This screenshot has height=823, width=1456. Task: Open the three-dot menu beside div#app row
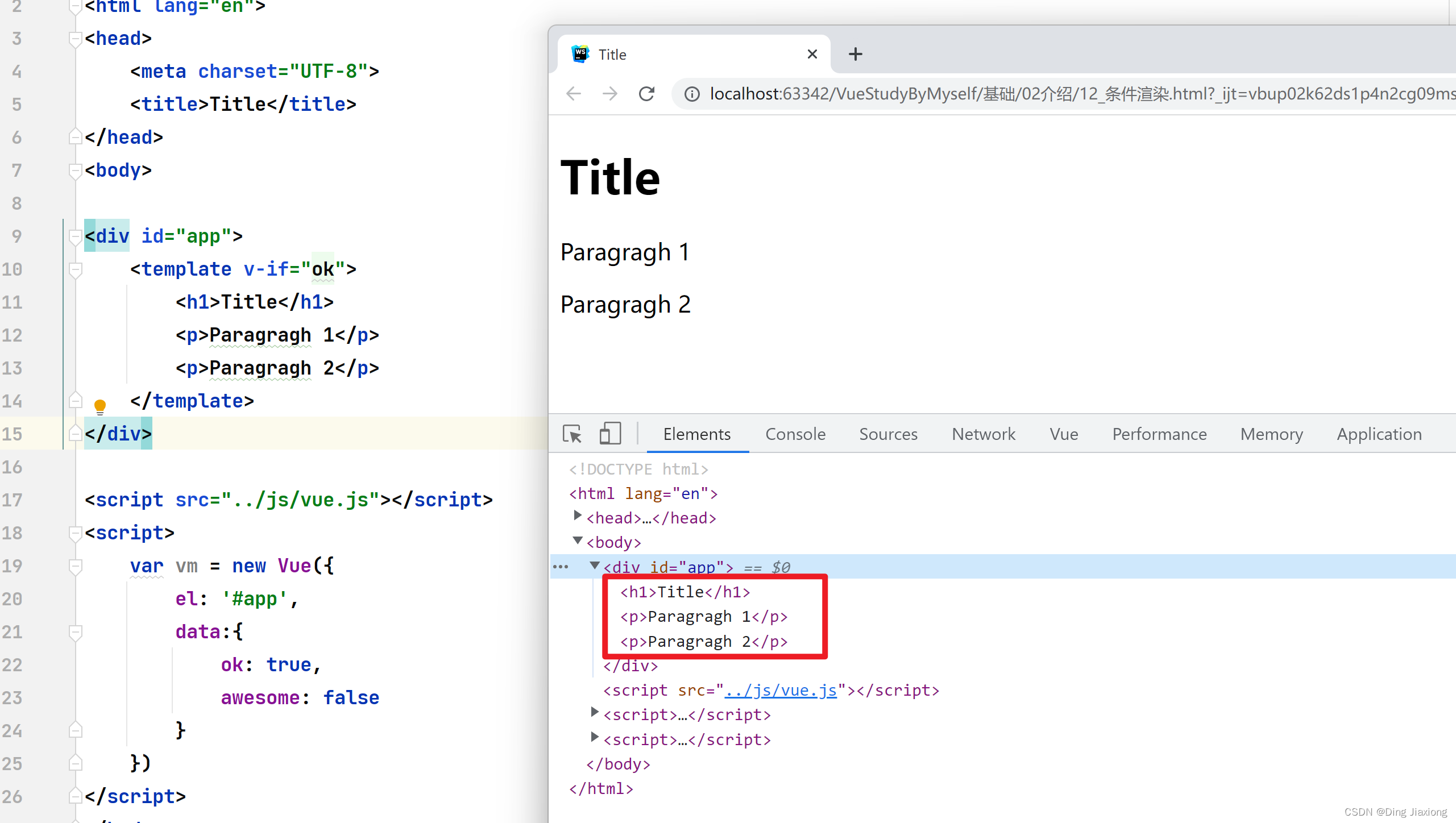click(561, 567)
